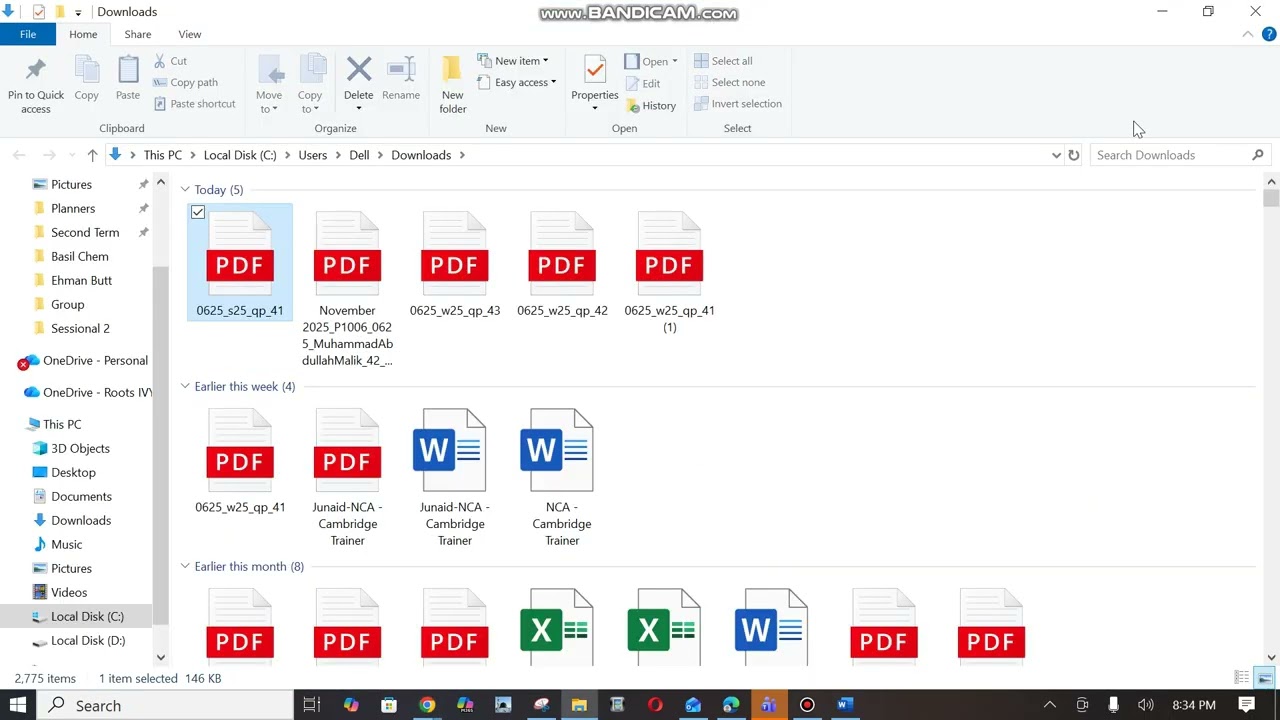The image size is (1280, 720).
Task: Open the notification center icon
Action: (x=1246, y=705)
